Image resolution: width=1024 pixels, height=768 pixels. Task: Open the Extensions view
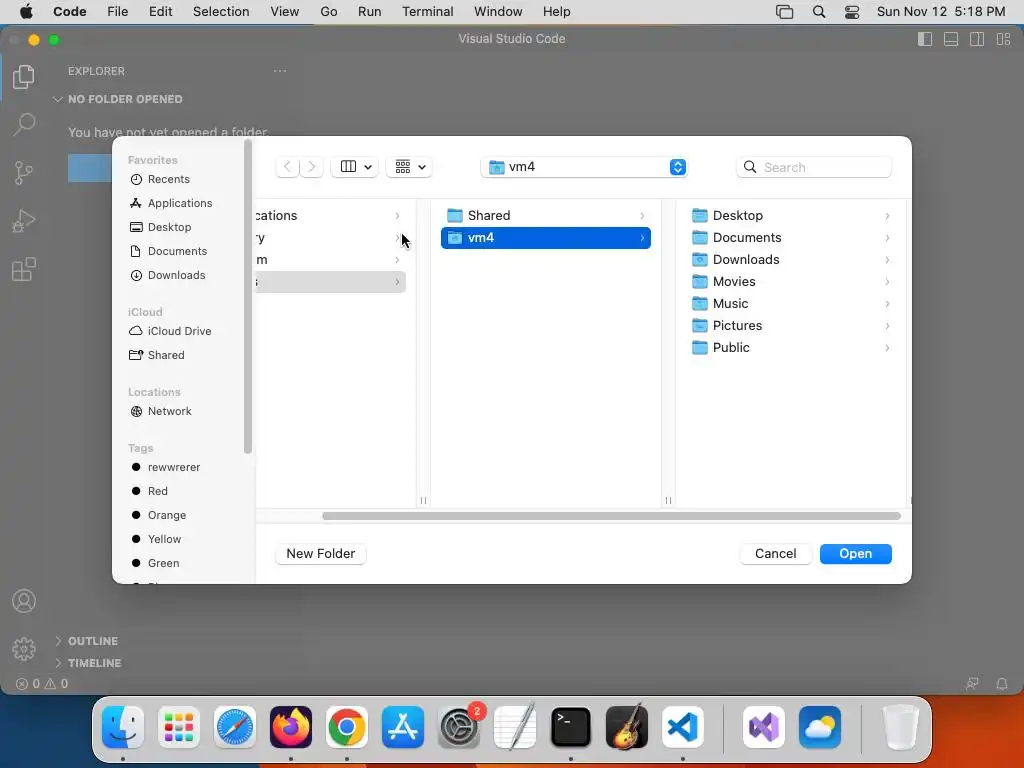point(24,269)
